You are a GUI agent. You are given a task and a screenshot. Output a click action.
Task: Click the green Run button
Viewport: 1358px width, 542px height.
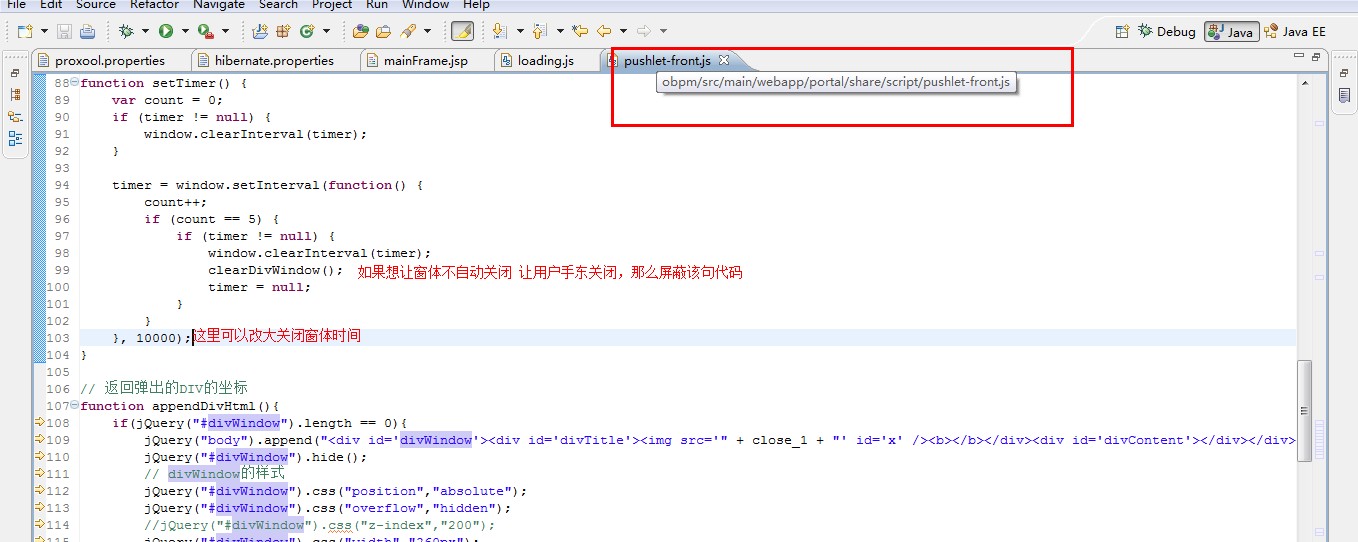tap(166, 32)
